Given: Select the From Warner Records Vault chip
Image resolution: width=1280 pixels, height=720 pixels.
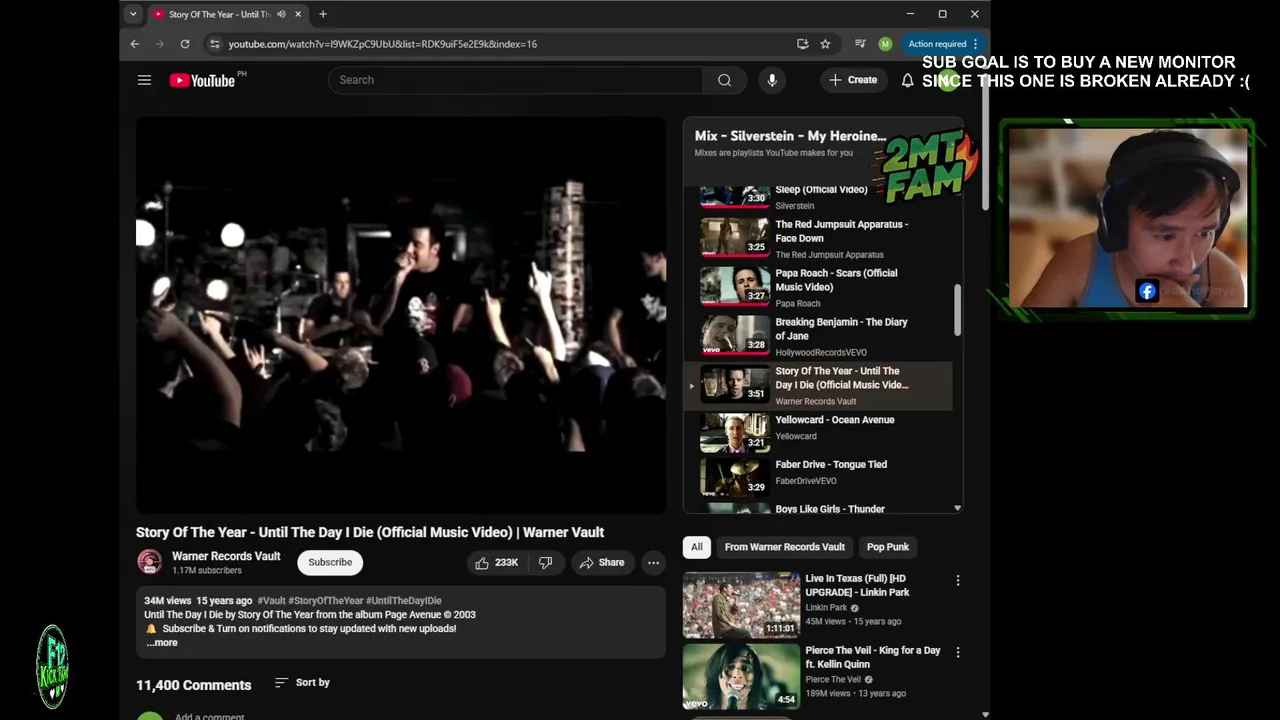Looking at the screenshot, I should coord(785,547).
